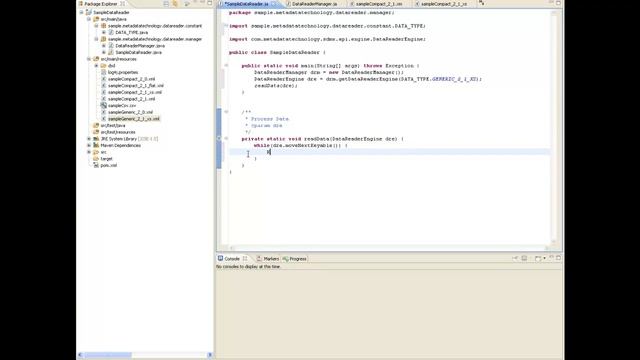The image size is (640, 360).
Task: Select sampleCompact_2_0.xml file
Action: pos(131,79)
